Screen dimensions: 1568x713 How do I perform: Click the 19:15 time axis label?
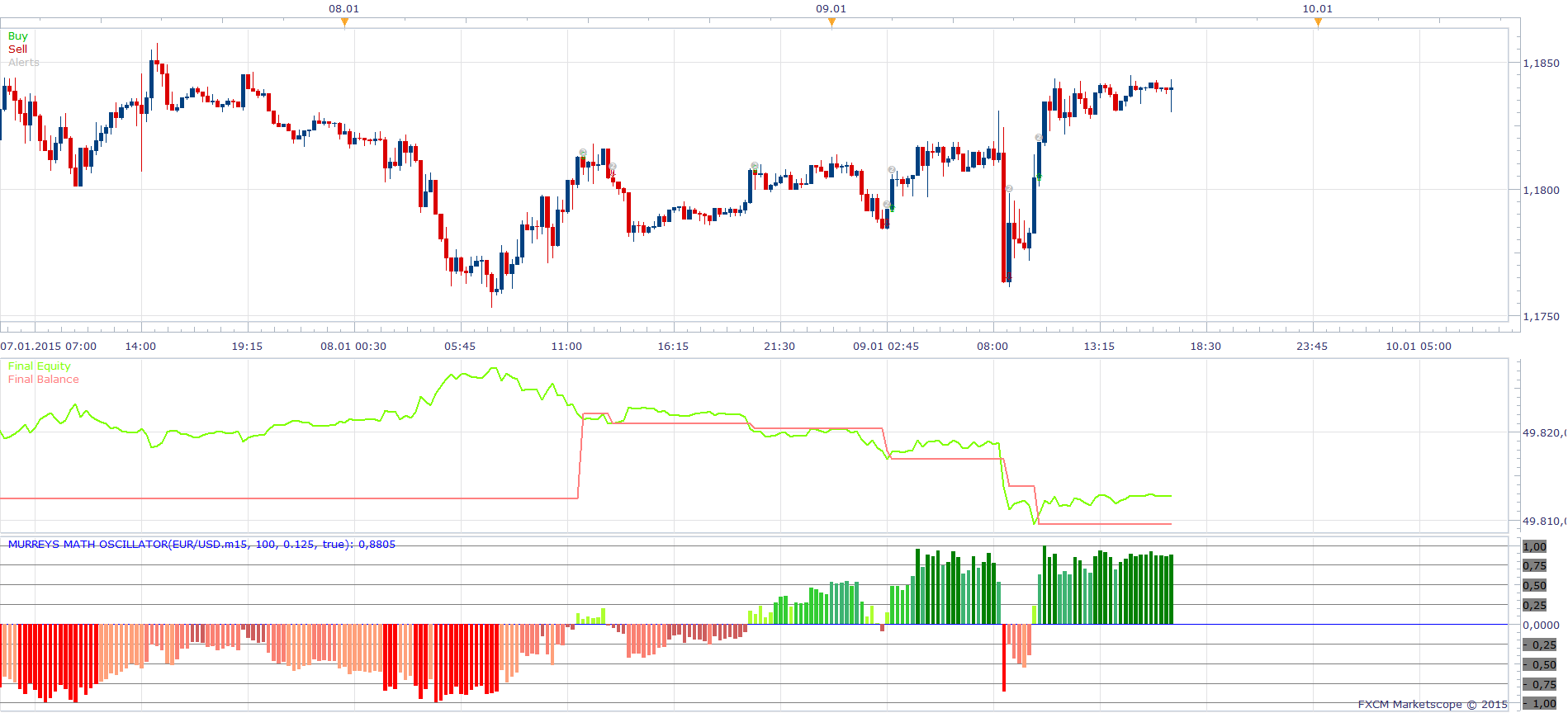coord(247,347)
